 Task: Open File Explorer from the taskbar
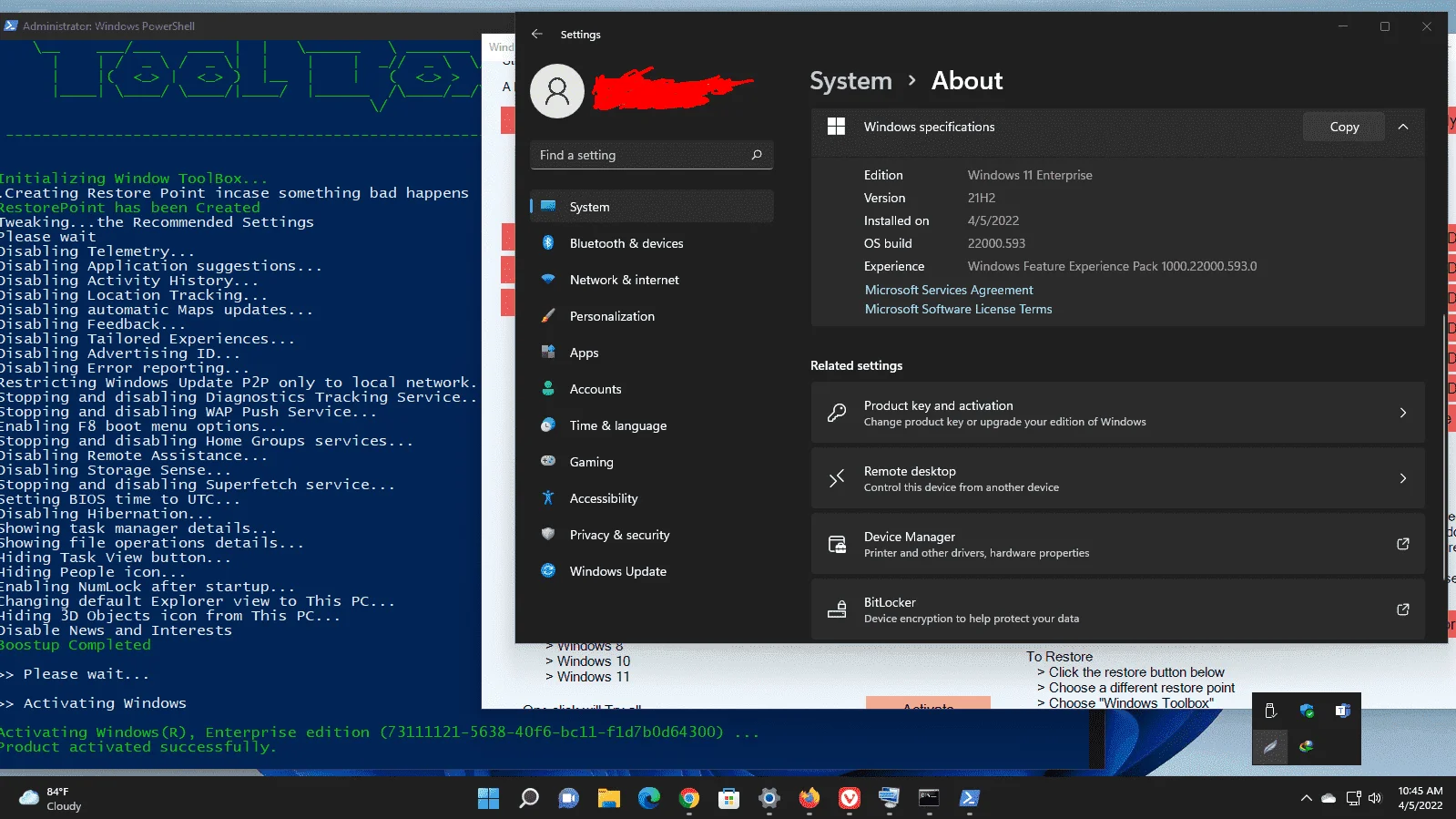608,799
